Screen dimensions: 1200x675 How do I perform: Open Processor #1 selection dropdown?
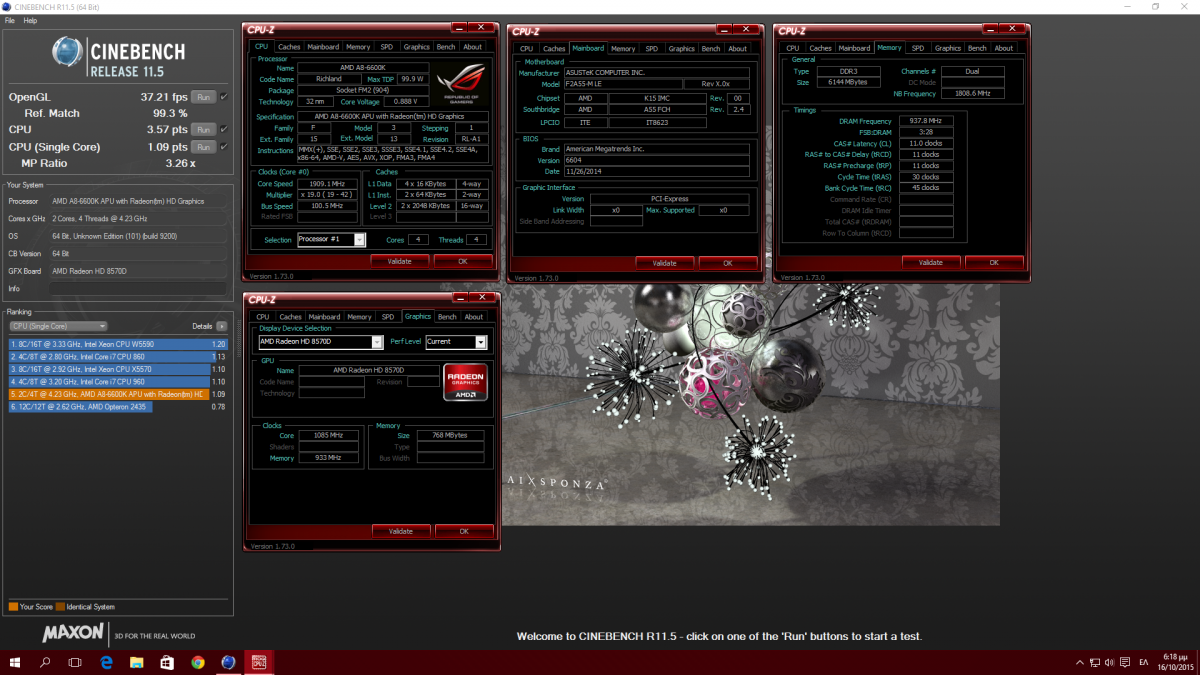[x=333, y=240]
